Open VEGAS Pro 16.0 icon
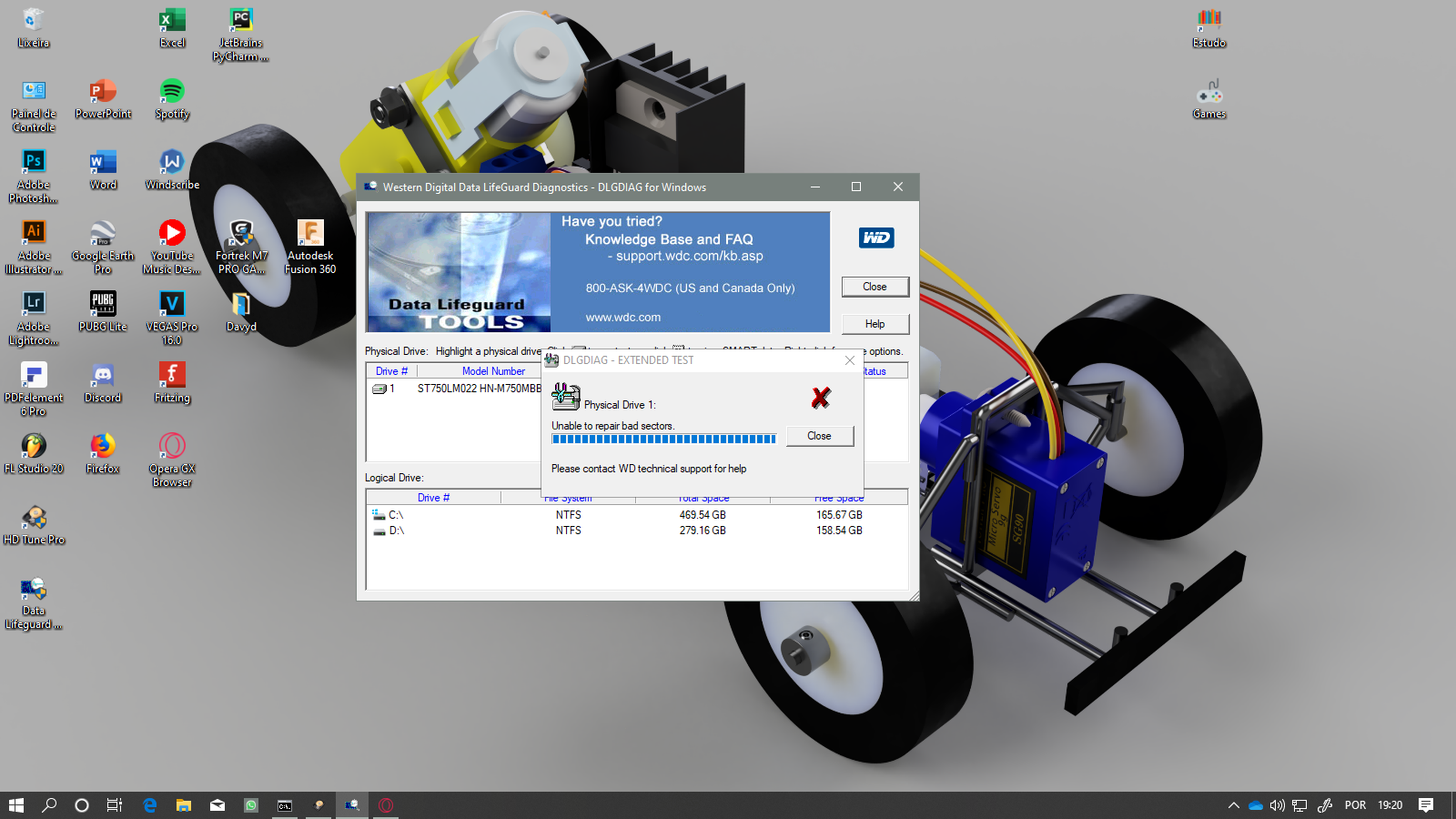 pyautogui.click(x=172, y=318)
